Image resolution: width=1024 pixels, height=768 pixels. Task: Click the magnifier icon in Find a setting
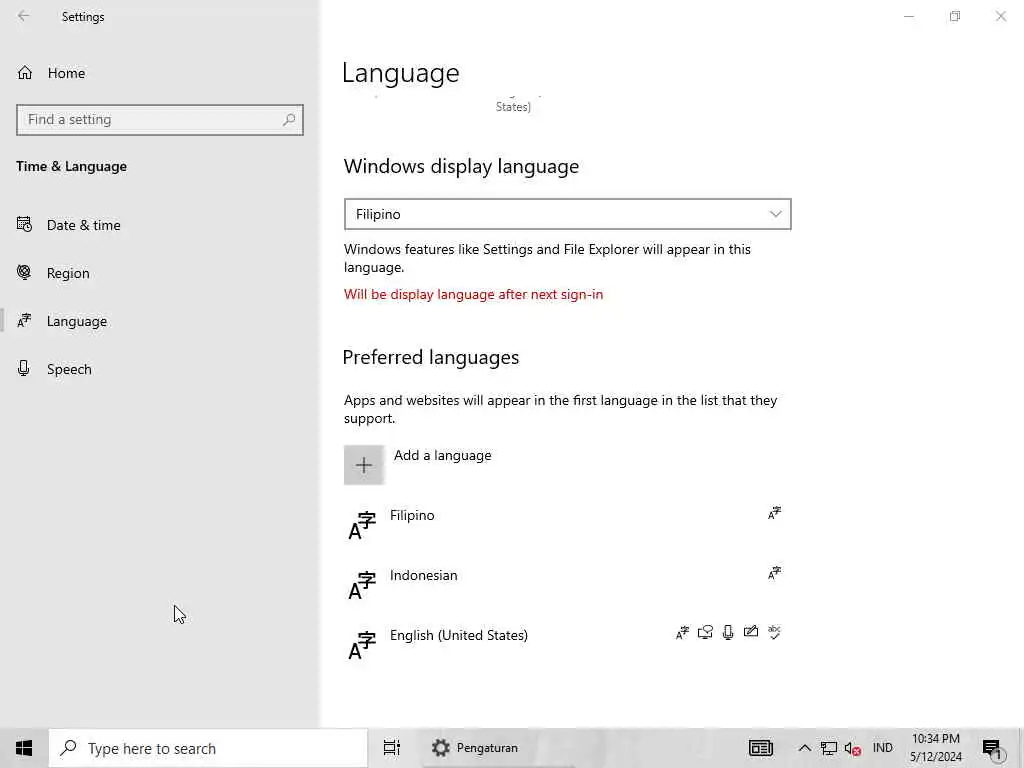[x=289, y=120]
